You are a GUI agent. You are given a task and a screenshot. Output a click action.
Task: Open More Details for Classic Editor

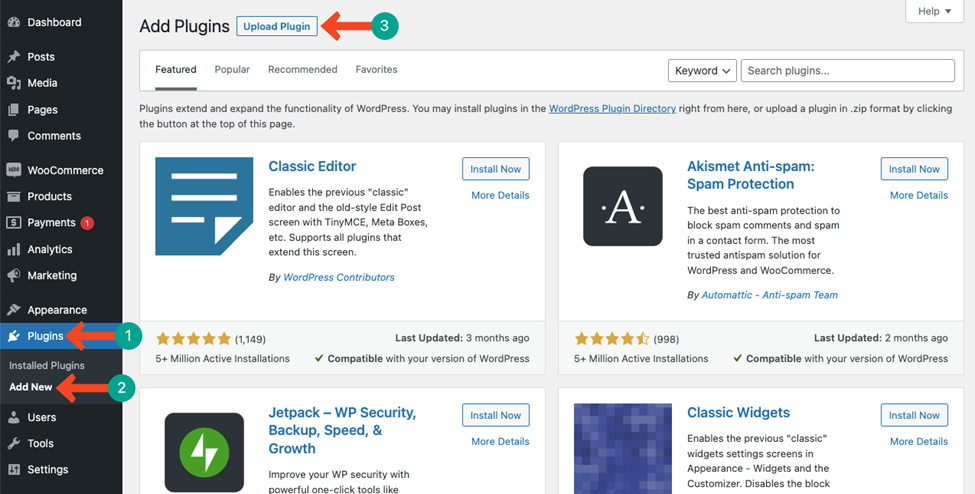pyautogui.click(x=500, y=195)
